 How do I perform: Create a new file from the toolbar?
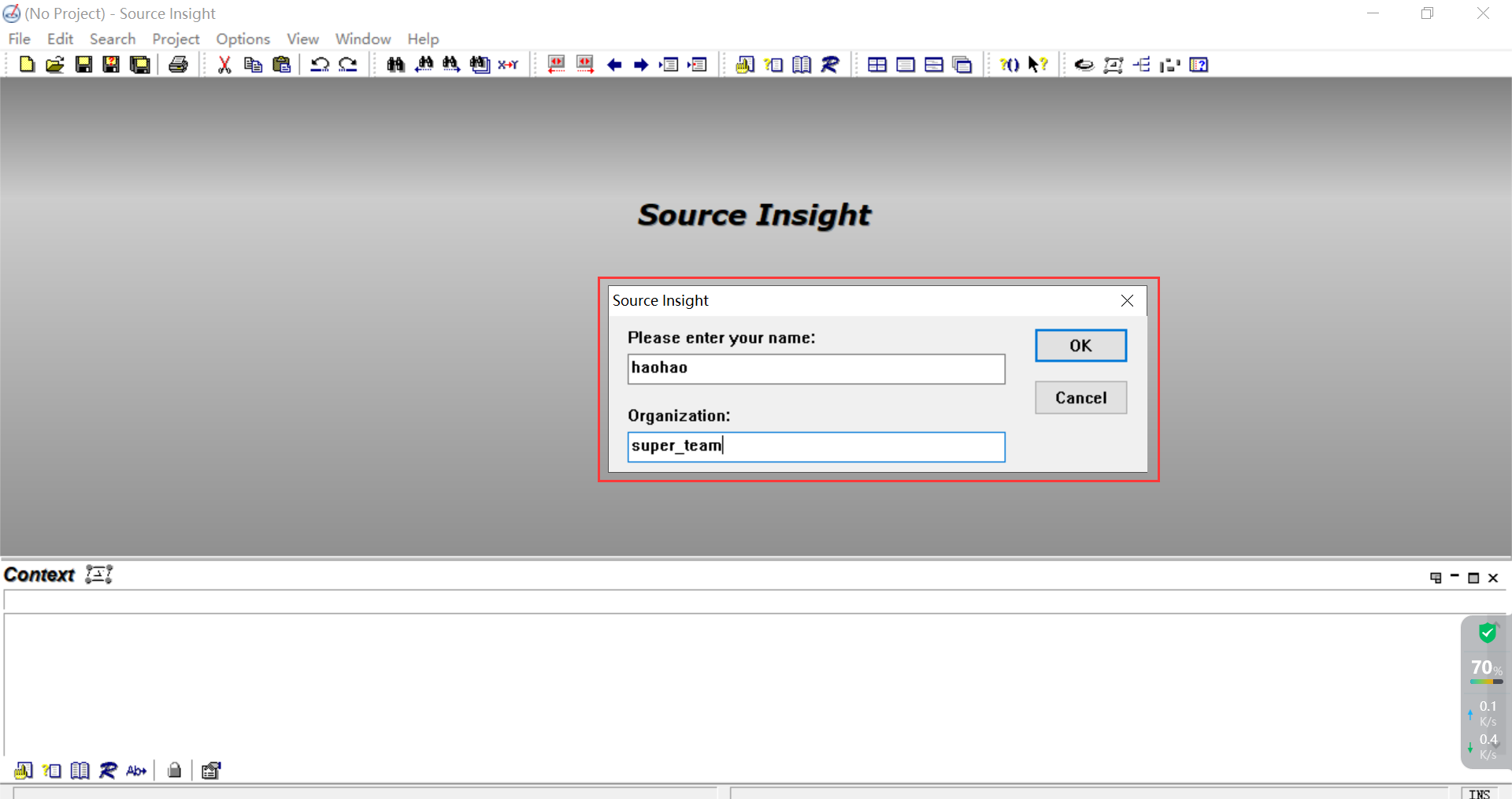(27, 65)
